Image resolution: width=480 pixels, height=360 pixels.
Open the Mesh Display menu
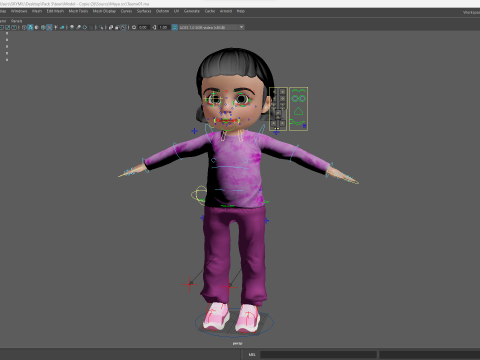104,11
